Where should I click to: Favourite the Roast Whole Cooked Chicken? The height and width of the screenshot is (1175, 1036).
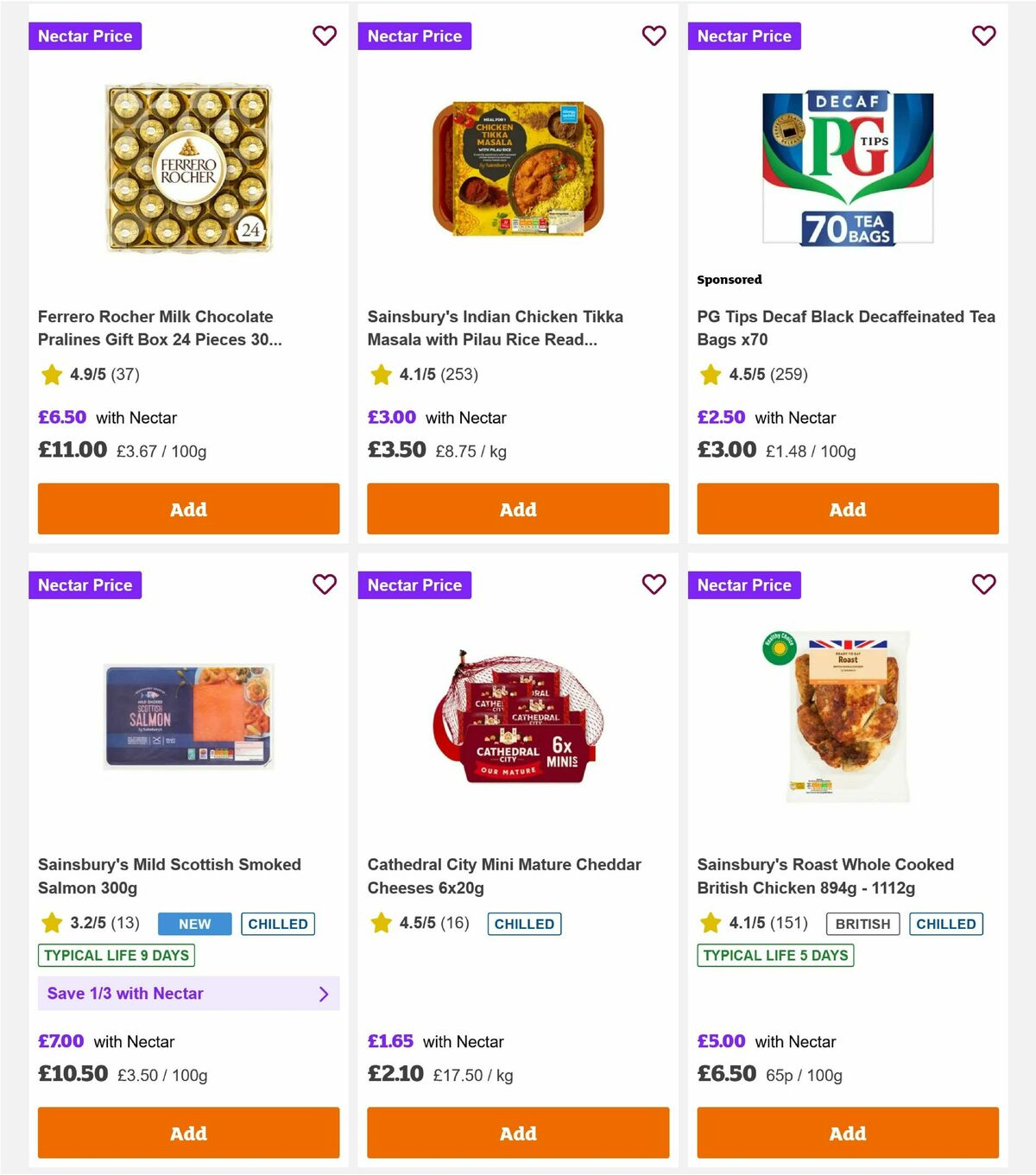coord(983,584)
